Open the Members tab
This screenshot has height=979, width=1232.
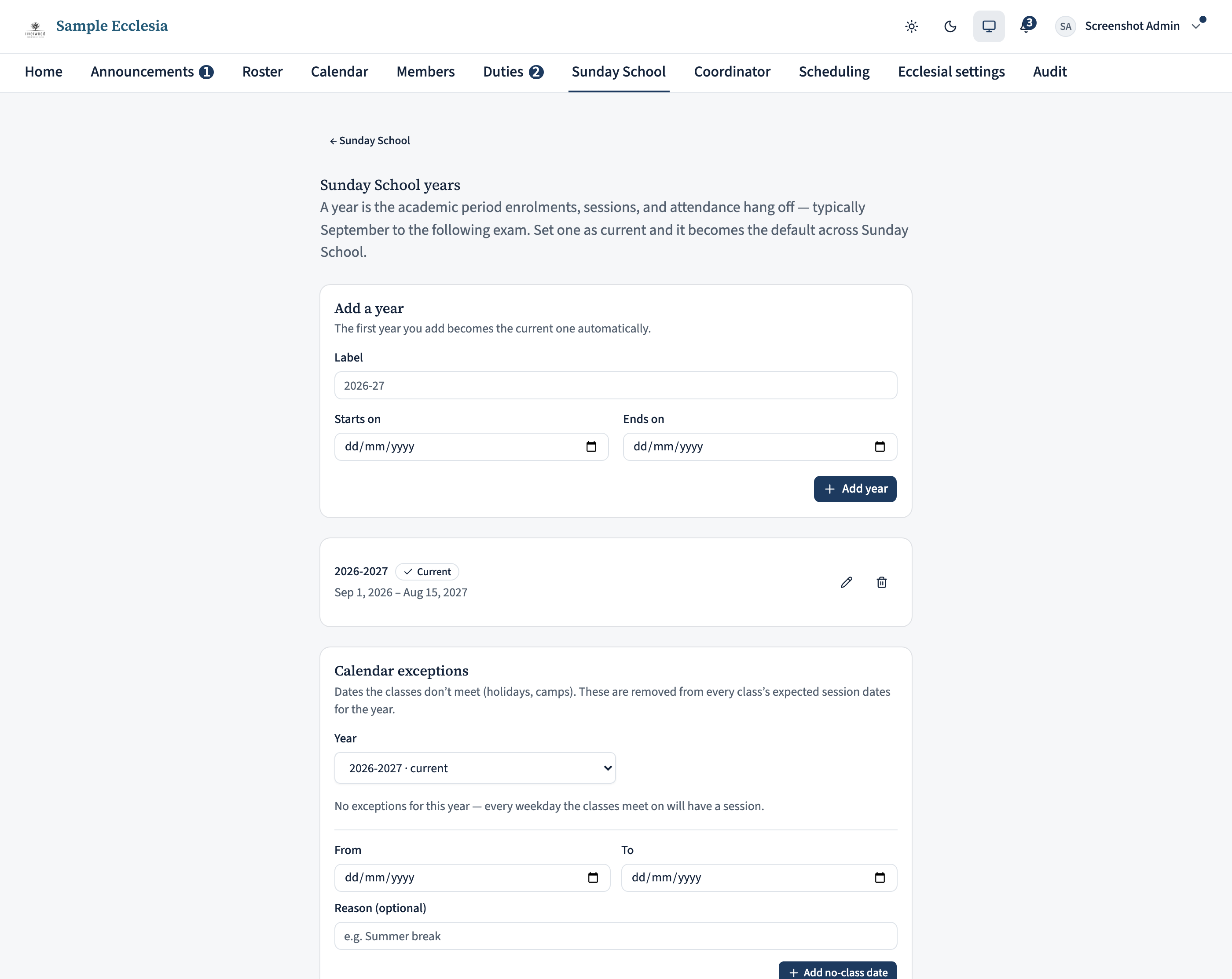pos(426,71)
